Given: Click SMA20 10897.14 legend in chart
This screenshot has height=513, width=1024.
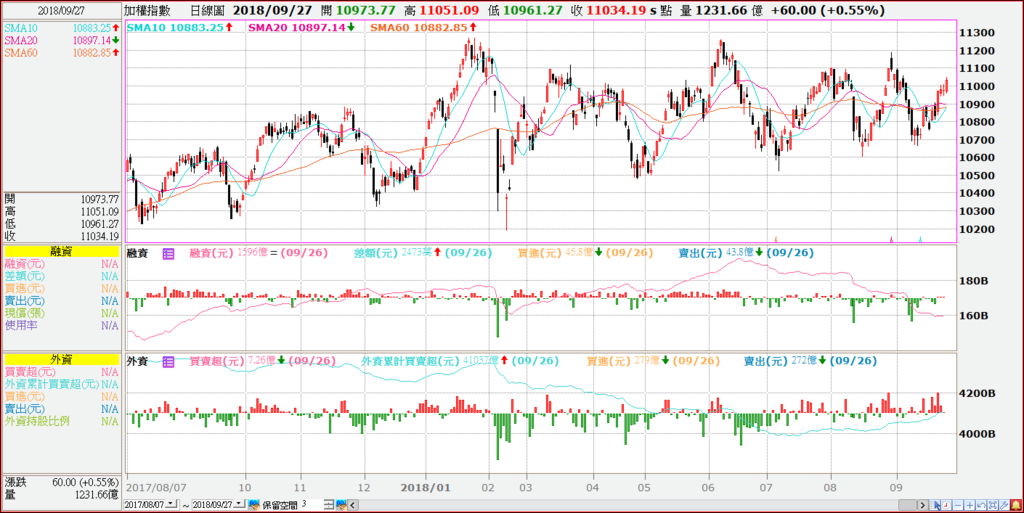Looking at the screenshot, I should 302,27.
